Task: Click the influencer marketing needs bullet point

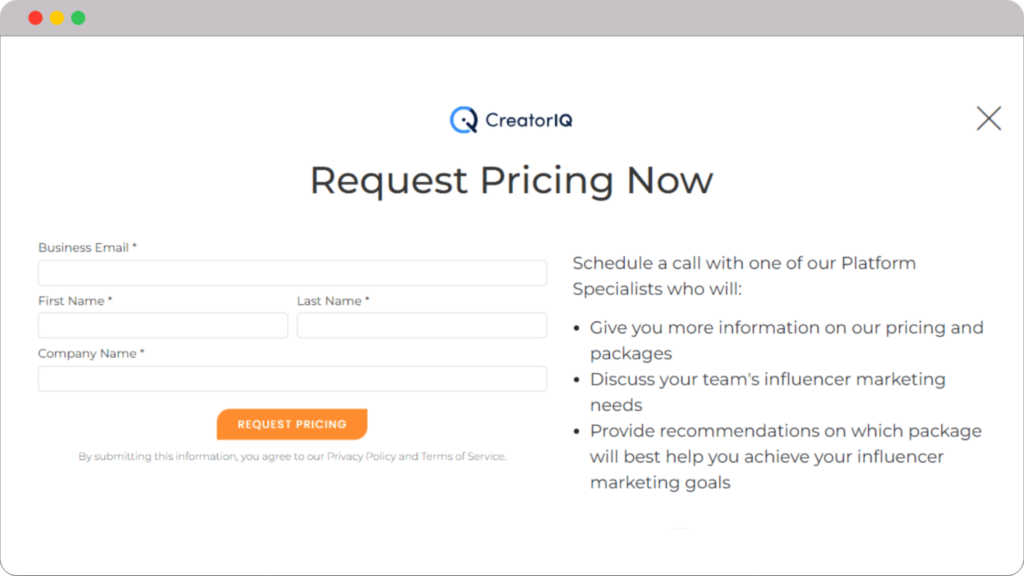Action: click(767, 392)
